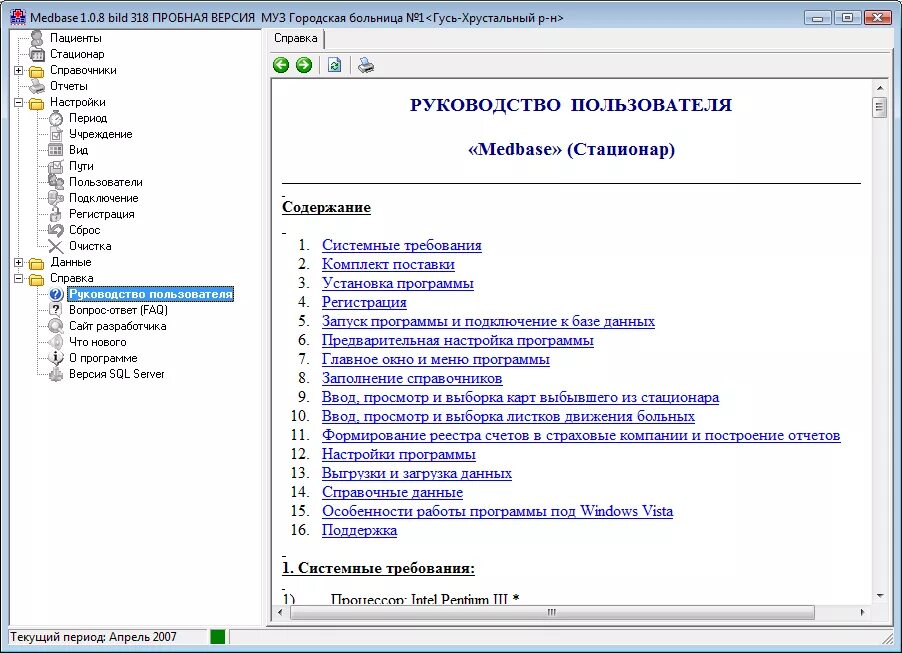Click the Справочники folder icon

(37, 71)
